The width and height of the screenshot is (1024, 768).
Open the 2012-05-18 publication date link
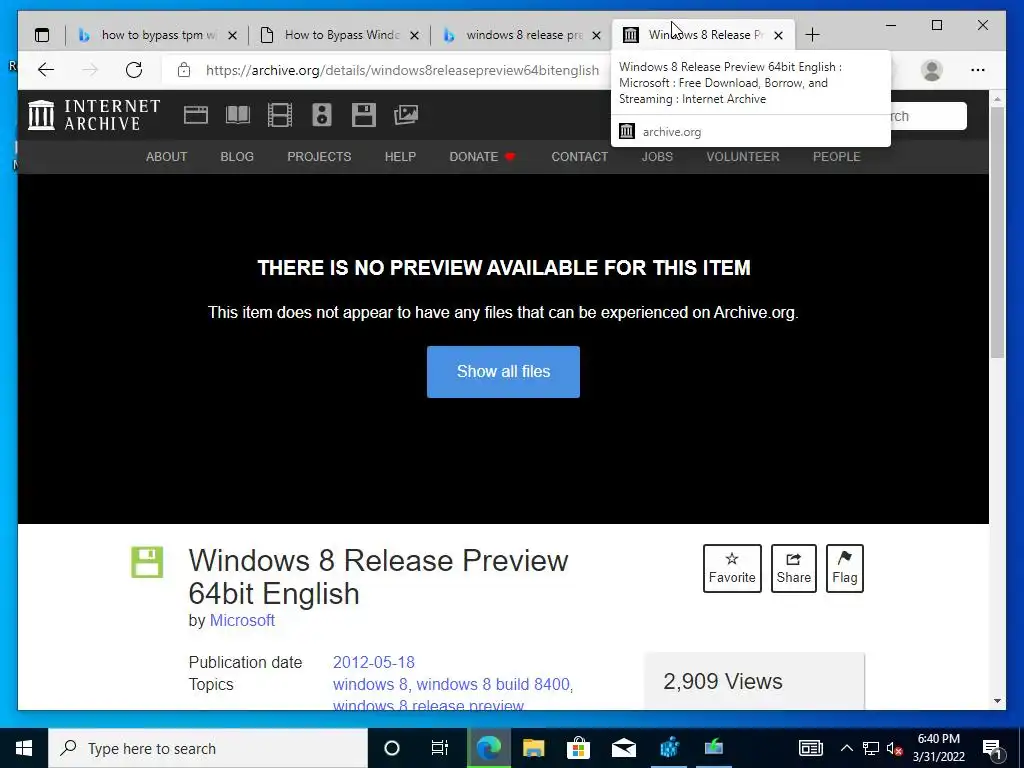(374, 662)
